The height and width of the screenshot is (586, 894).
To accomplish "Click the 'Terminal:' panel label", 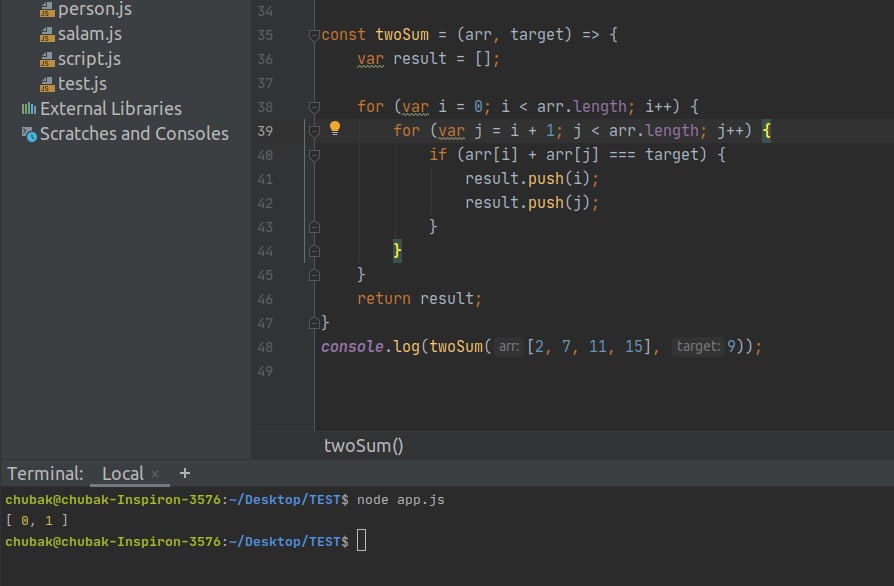I will (x=45, y=473).
